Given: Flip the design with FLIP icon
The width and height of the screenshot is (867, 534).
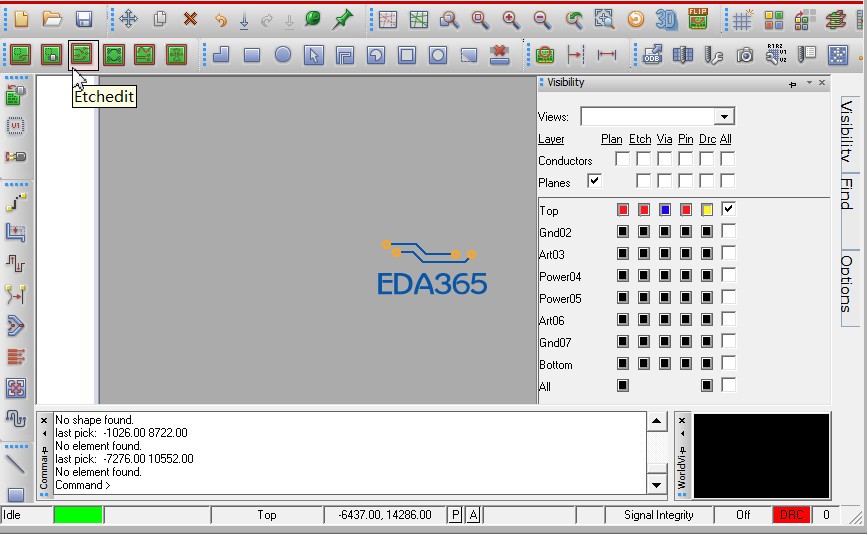Looking at the screenshot, I should pyautogui.click(x=698, y=18).
